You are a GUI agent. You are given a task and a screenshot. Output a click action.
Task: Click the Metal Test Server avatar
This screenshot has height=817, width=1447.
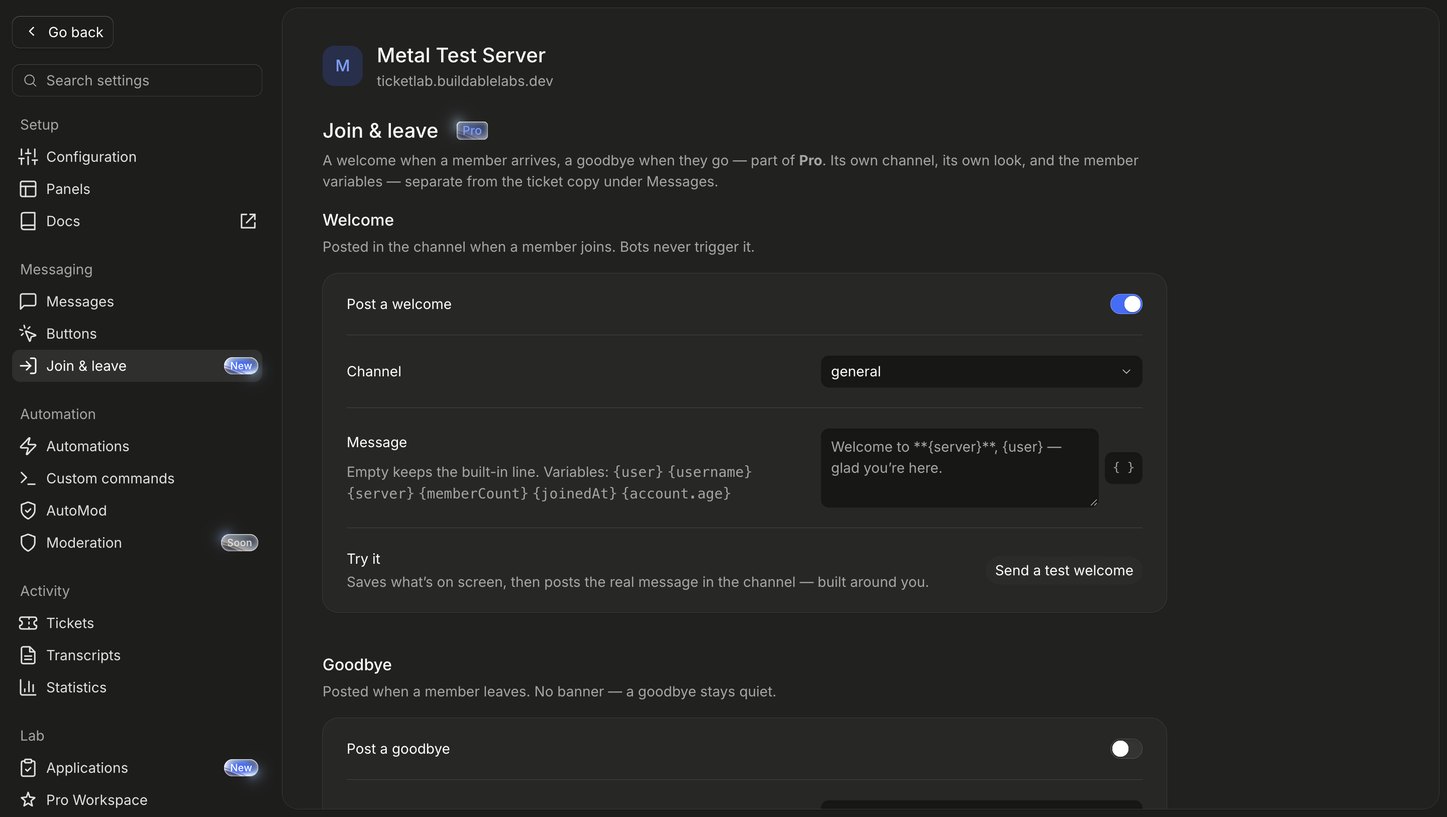click(342, 66)
